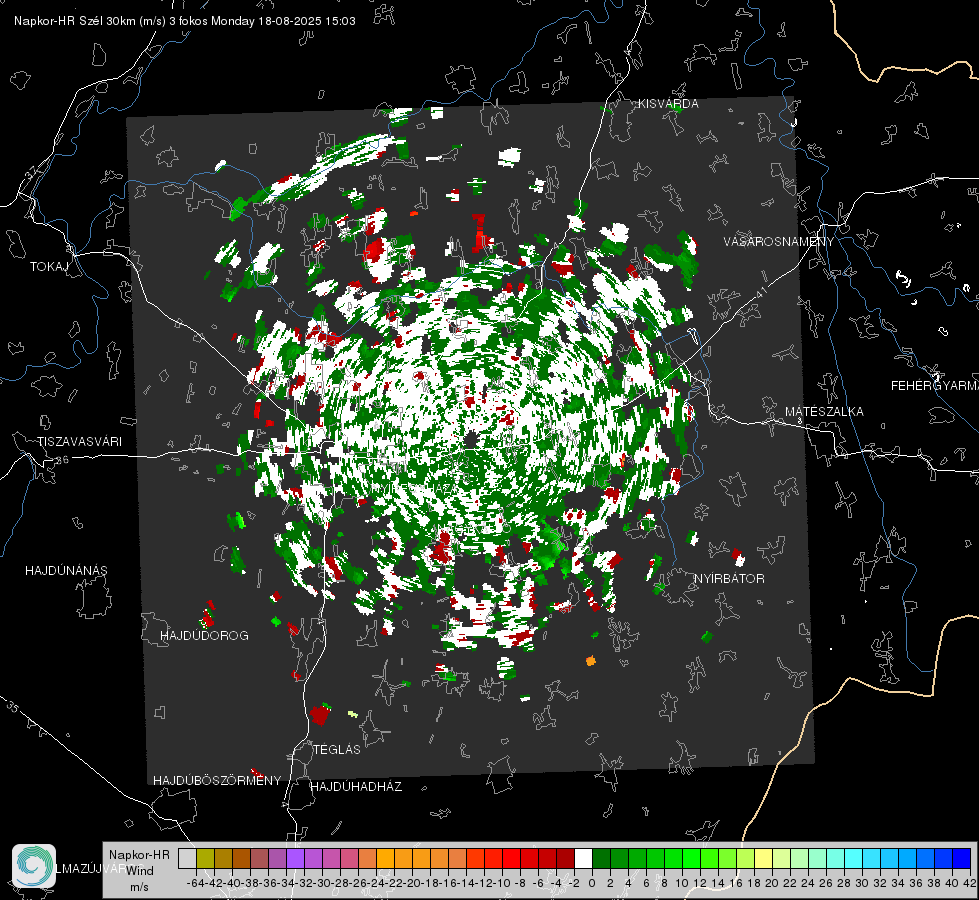Click the timestamp 18-08-2025 15:03

click(x=307, y=21)
